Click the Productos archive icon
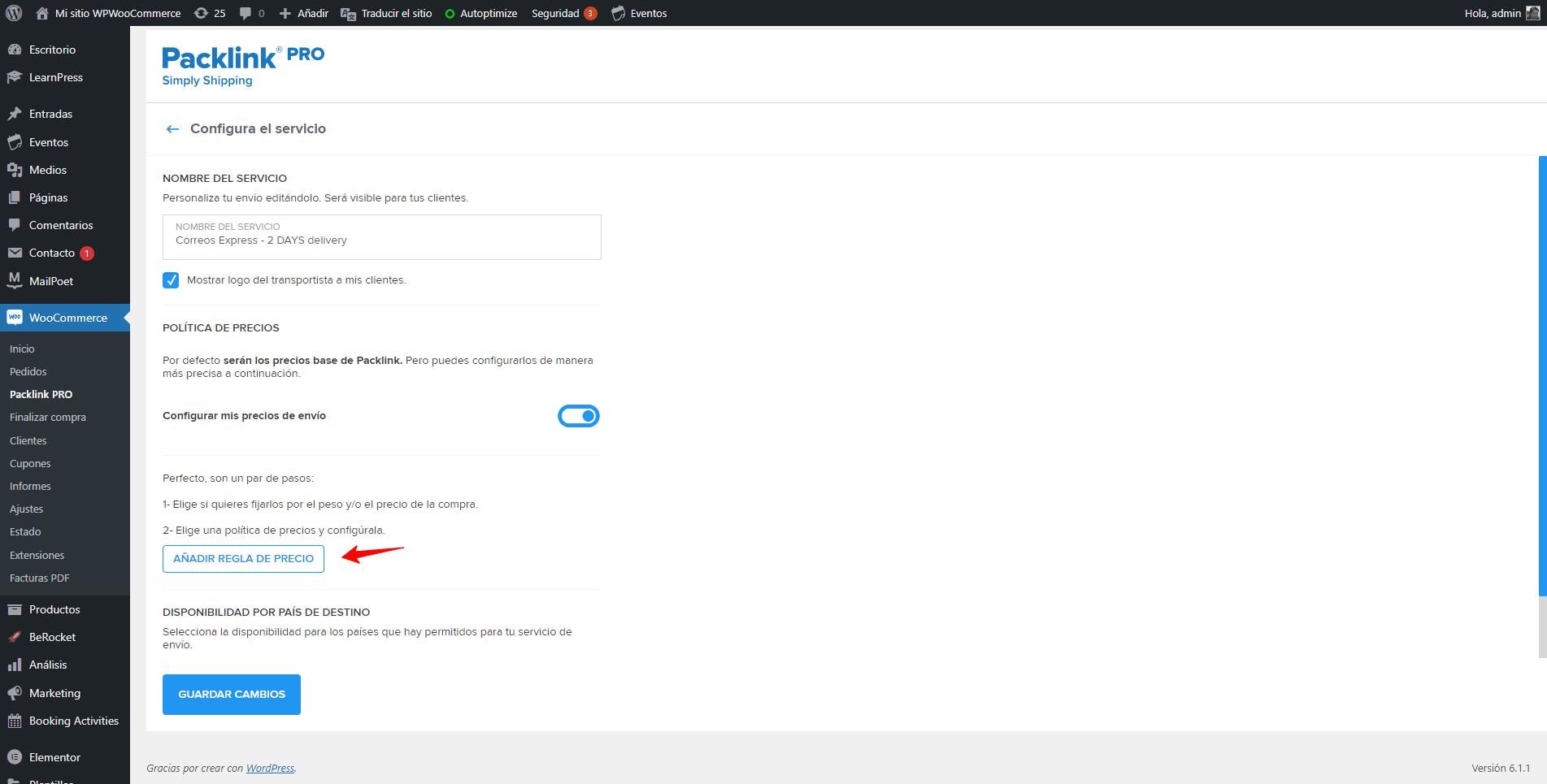This screenshot has height=784, width=1547. (15, 609)
